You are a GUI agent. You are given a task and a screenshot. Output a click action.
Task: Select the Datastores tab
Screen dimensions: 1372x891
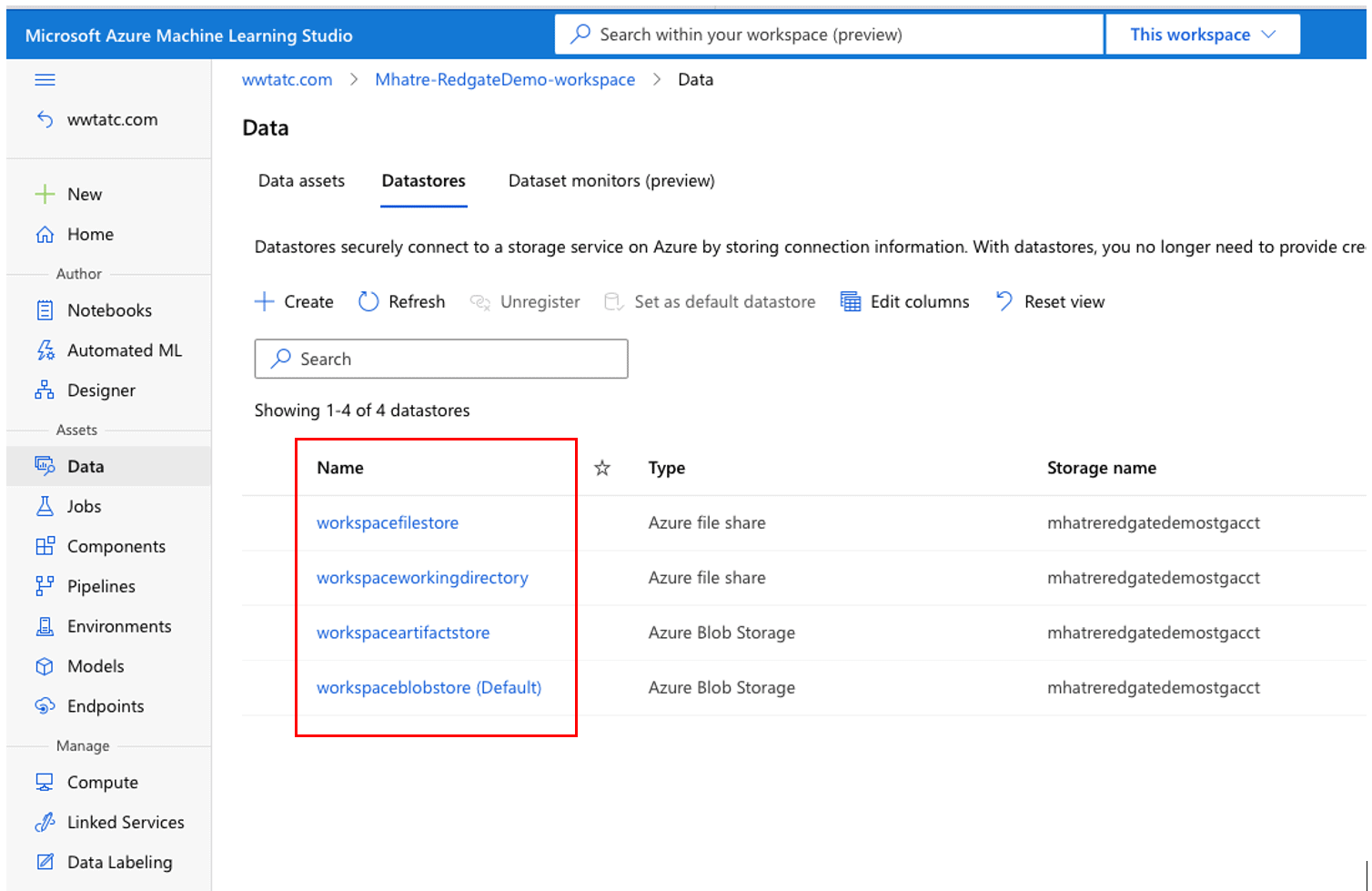tap(424, 180)
